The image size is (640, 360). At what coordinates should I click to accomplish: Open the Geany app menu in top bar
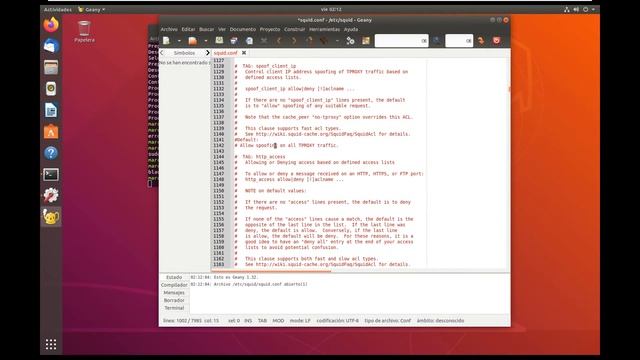point(91,9)
